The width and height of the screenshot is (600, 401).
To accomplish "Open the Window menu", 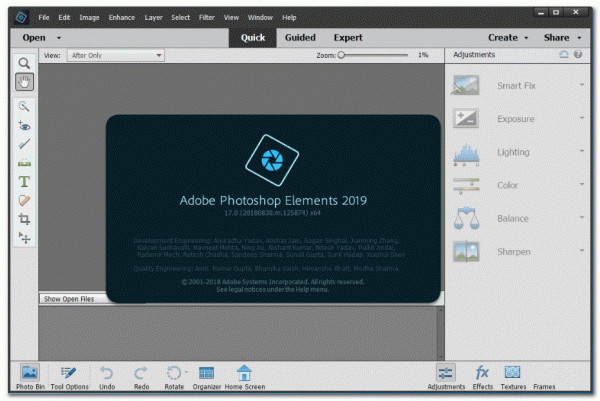I will (260, 18).
